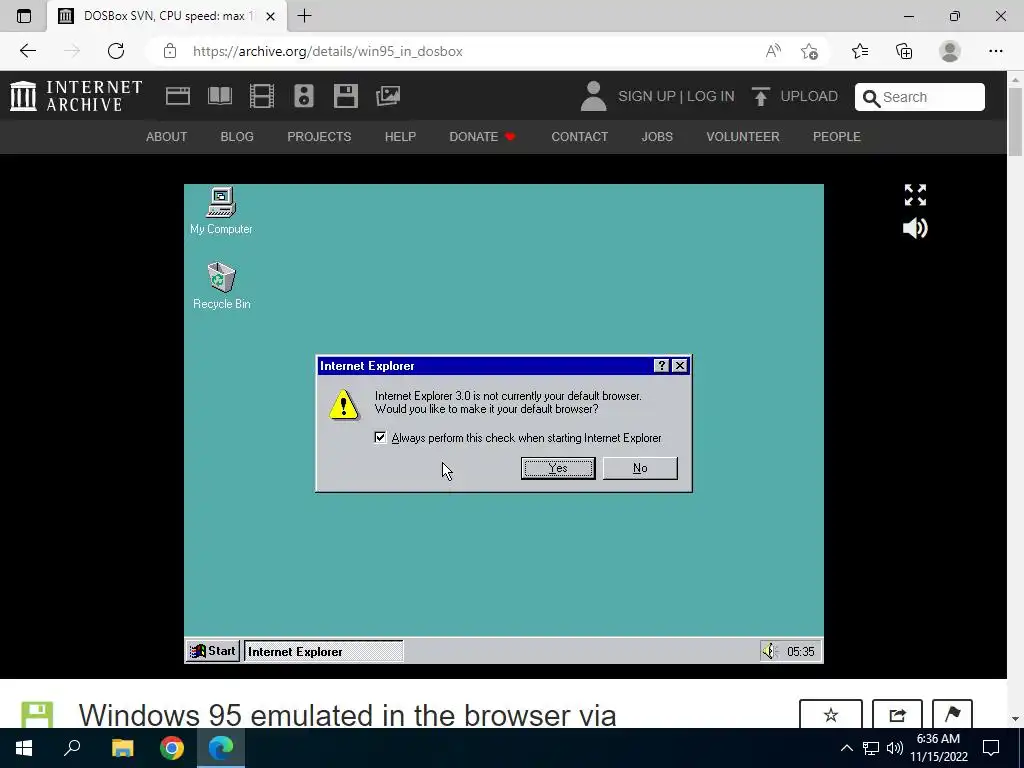Open Edge settings and more menu
The height and width of the screenshot is (768, 1024).
(x=995, y=51)
